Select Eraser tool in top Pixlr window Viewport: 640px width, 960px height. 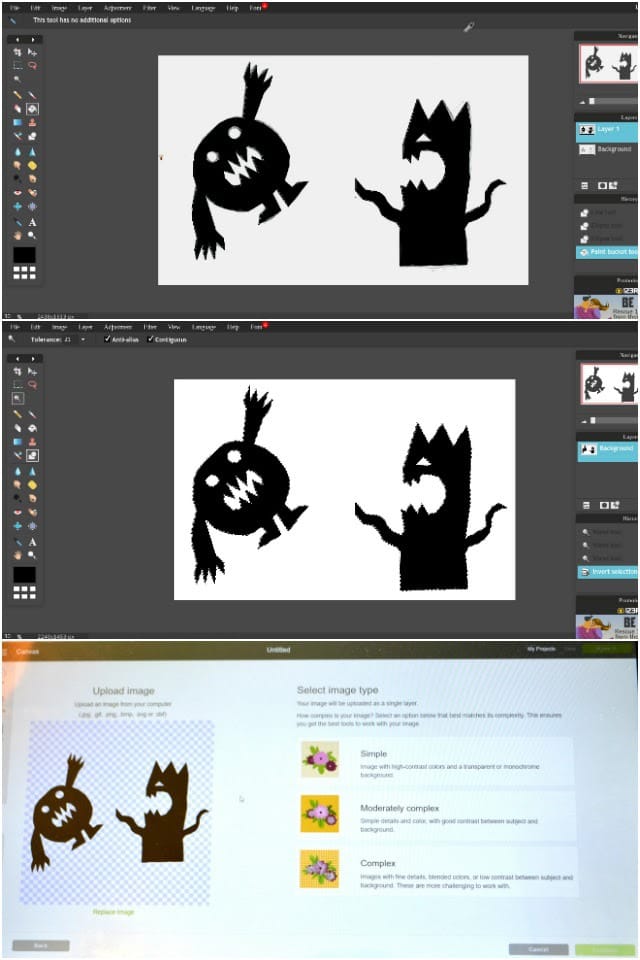click(17, 109)
